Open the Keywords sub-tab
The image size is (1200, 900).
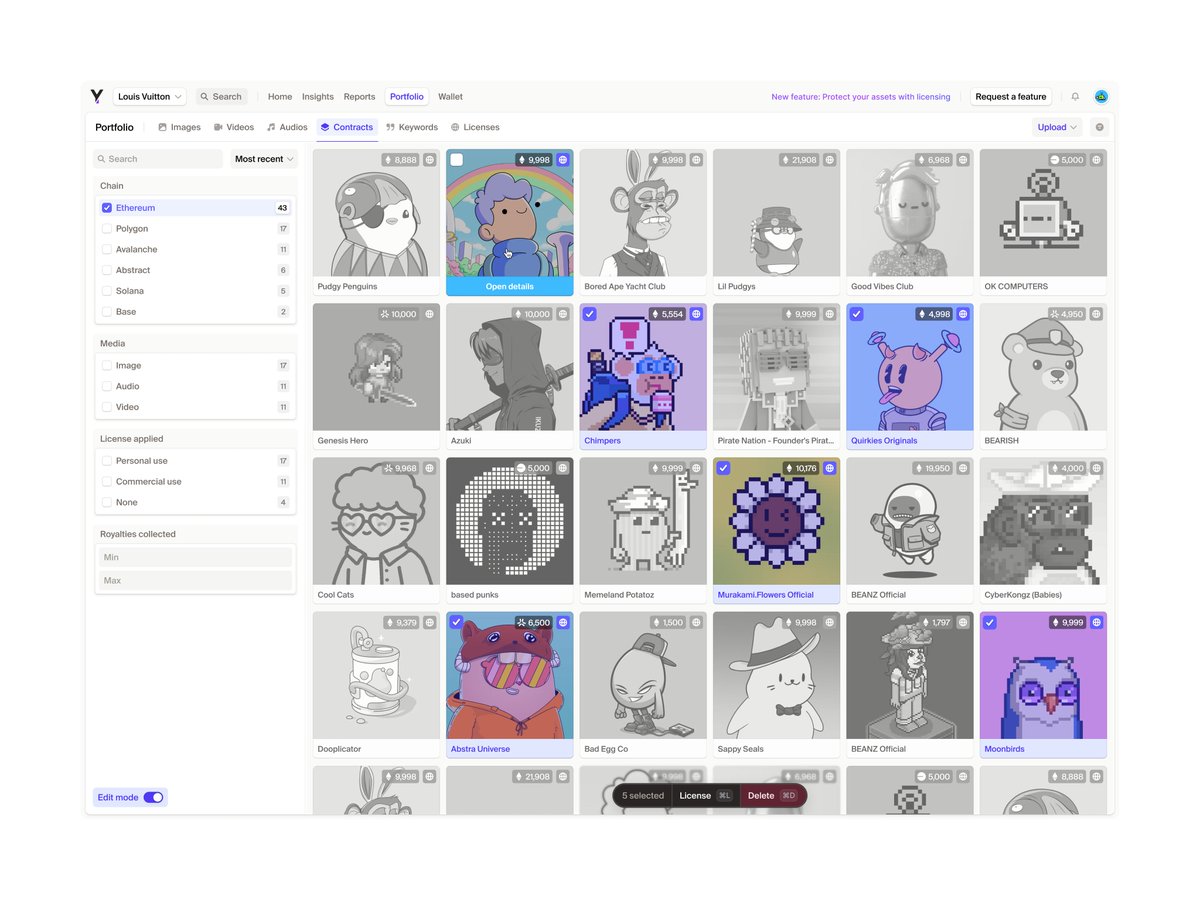[412, 127]
